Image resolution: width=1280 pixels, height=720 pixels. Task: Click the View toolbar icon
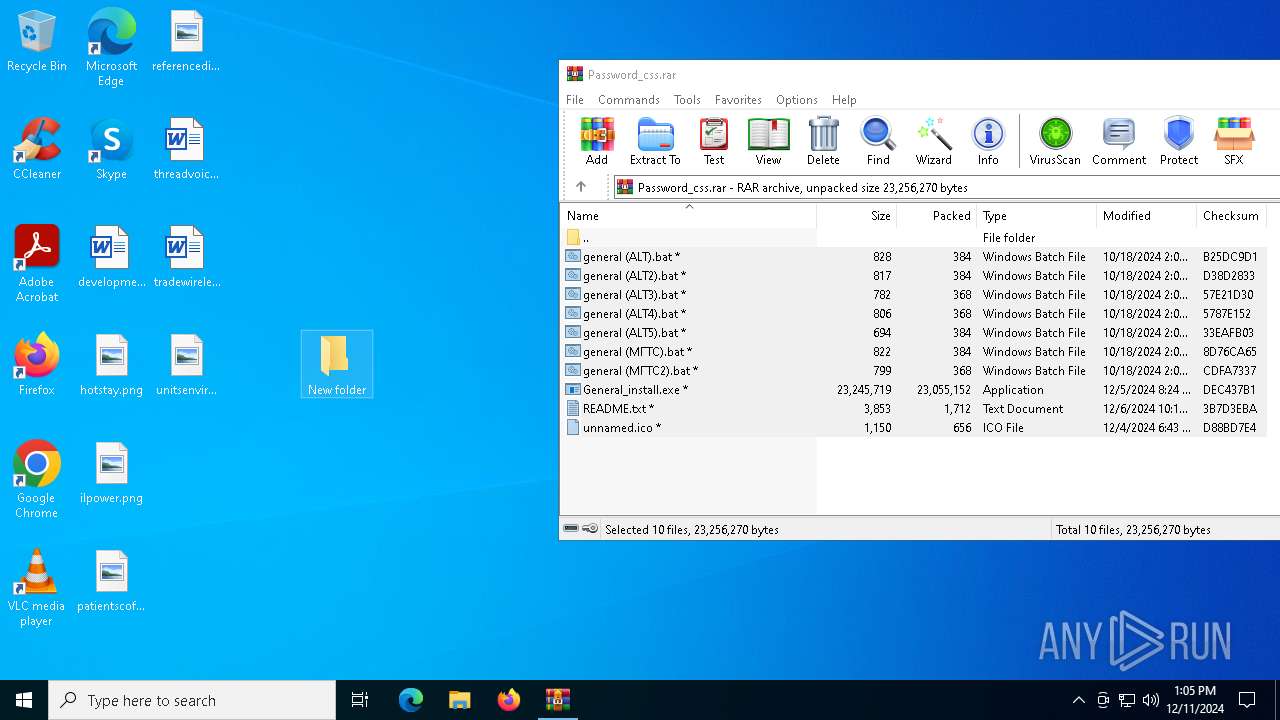tap(768, 141)
